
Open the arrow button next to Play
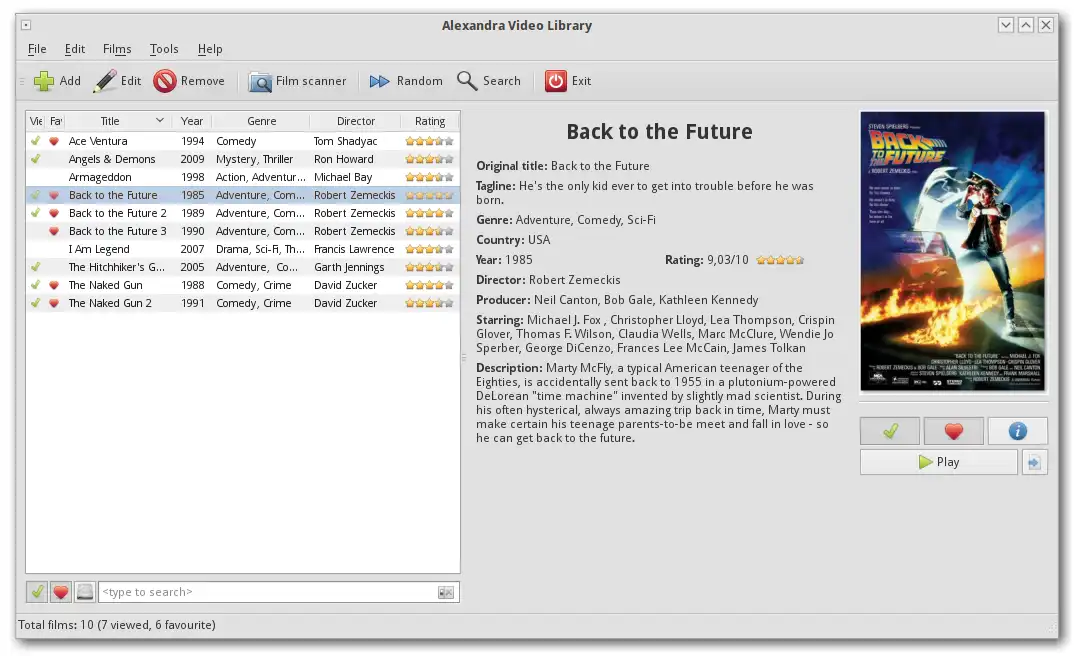1034,463
